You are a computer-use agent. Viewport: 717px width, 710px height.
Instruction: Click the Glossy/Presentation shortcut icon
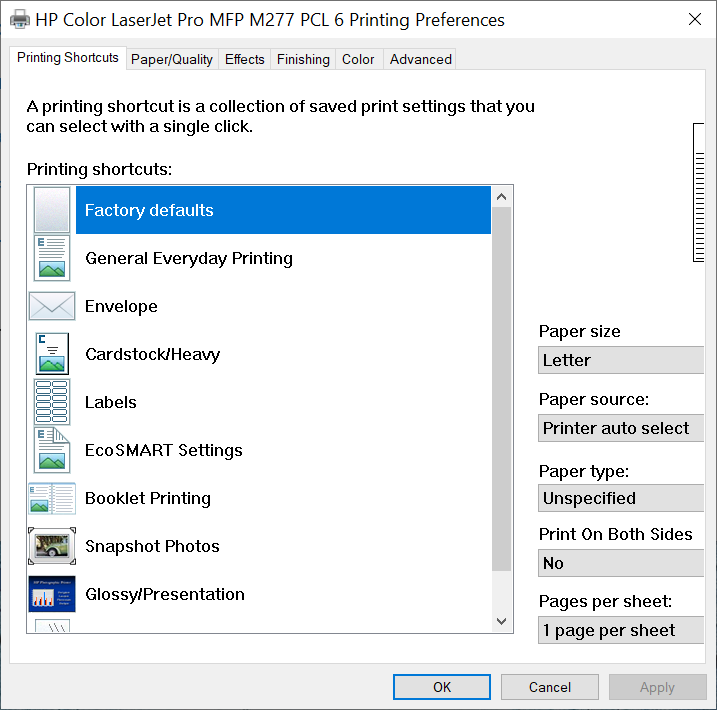pyautogui.click(x=52, y=594)
